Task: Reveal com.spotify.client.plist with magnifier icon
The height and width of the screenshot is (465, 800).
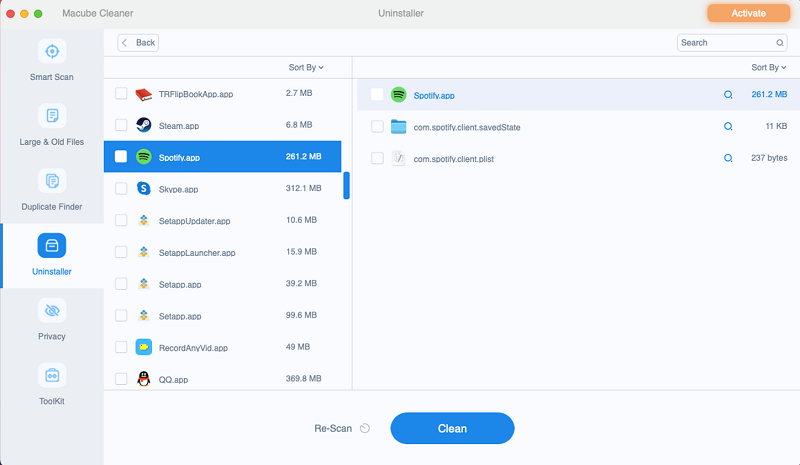Action: point(728,158)
